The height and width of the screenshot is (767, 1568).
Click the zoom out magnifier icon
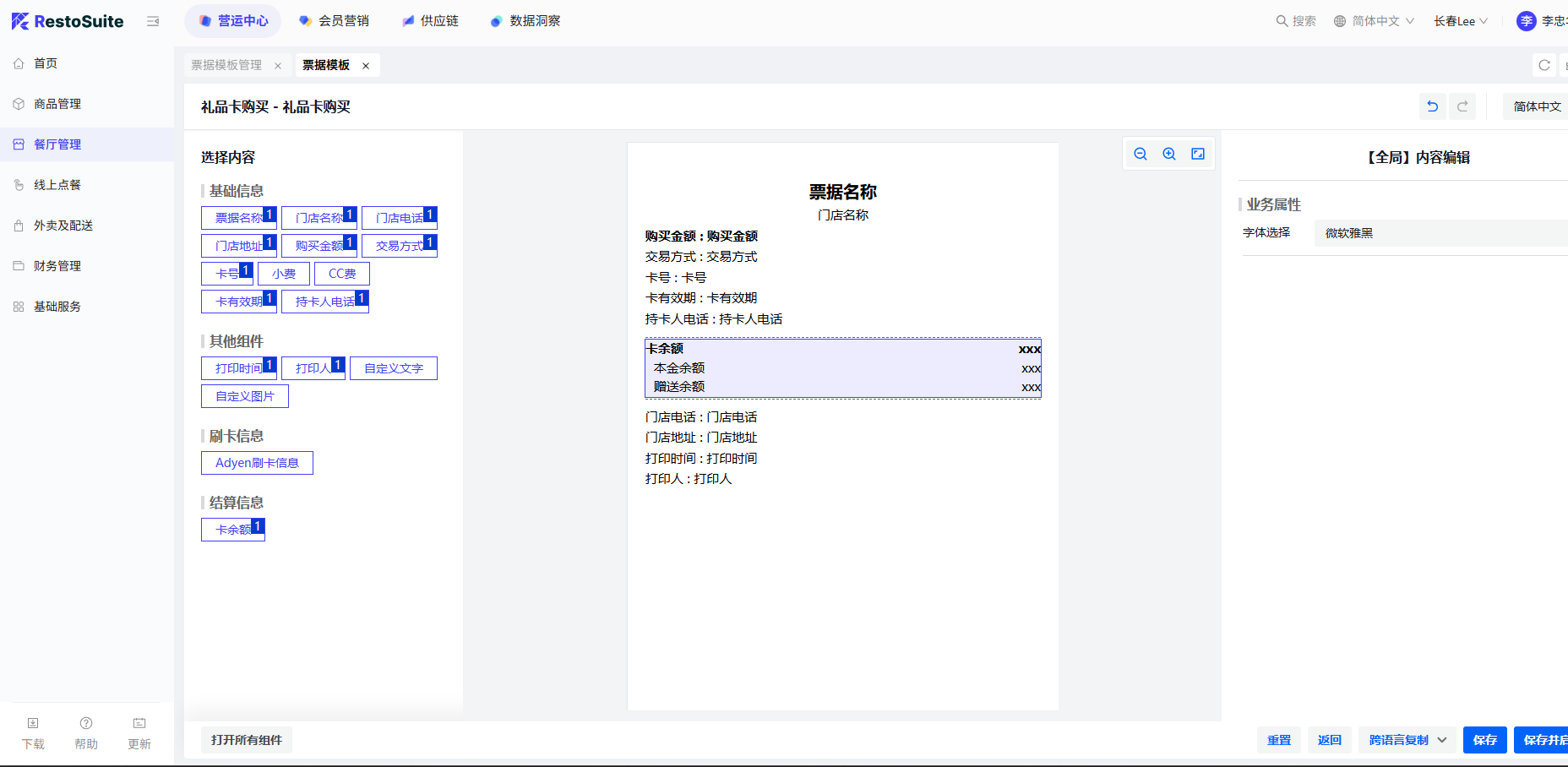click(x=1141, y=154)
